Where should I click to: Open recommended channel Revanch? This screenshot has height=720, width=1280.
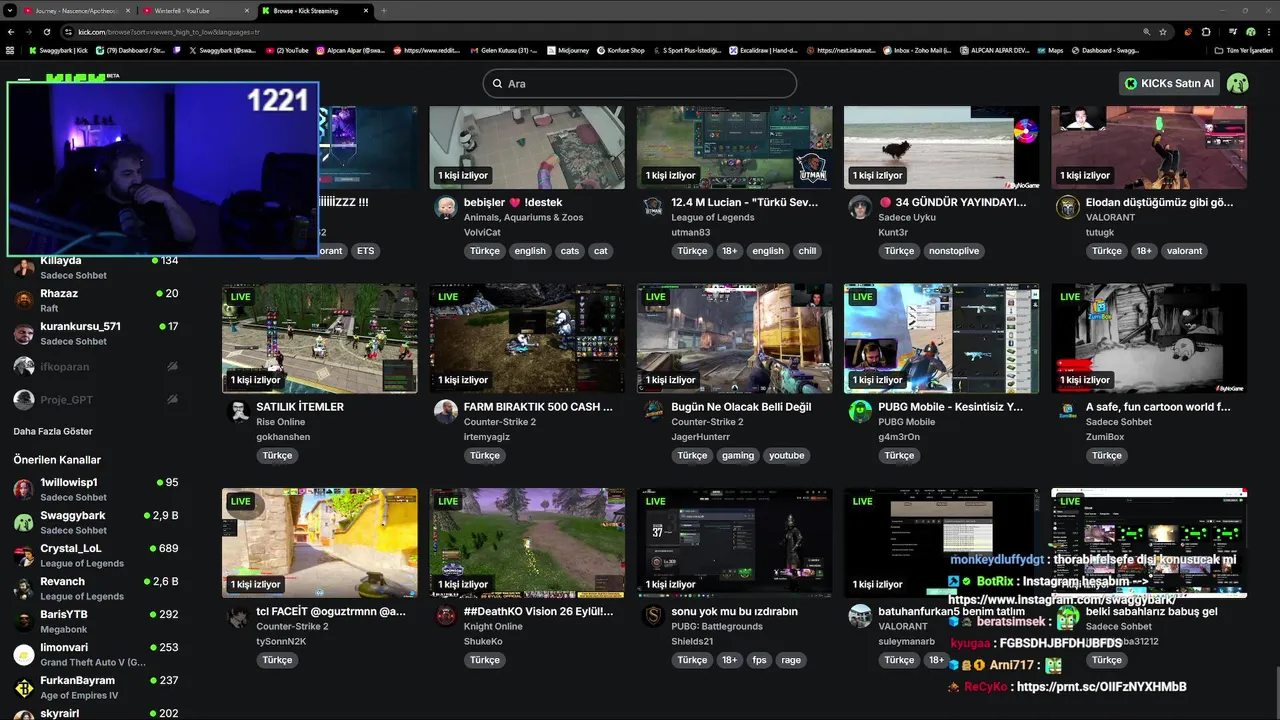click(x=96, y=588)
